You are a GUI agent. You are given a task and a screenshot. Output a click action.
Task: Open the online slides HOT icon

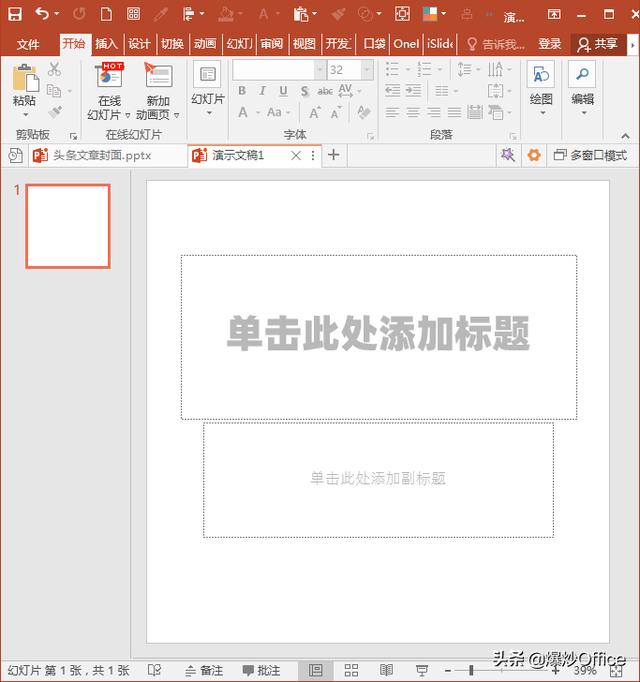(x=109, y=76)
